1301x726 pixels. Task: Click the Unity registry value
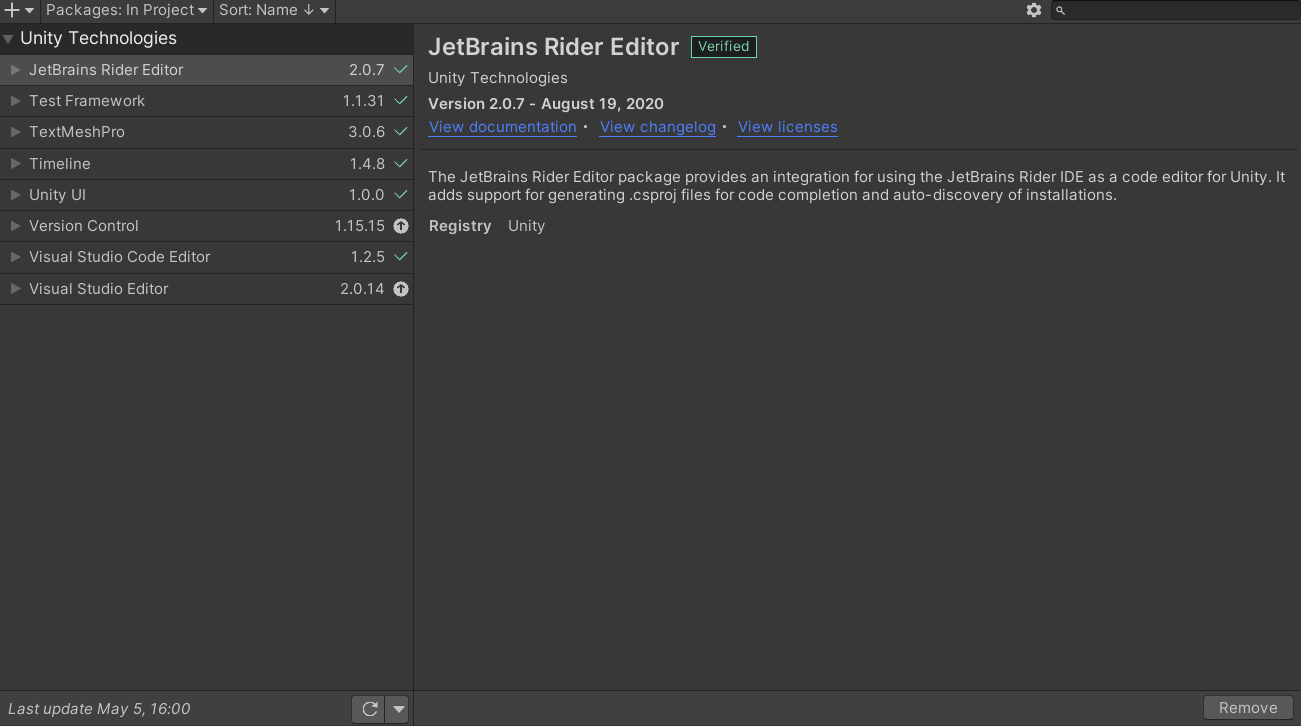[526, 226]
